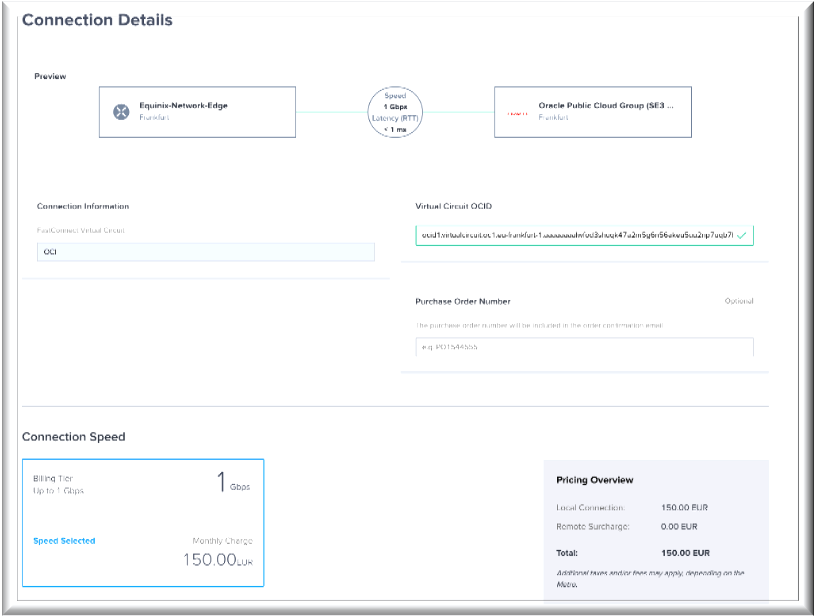
Task: Click the Oracle logo icon
Action: pos(517,114)
